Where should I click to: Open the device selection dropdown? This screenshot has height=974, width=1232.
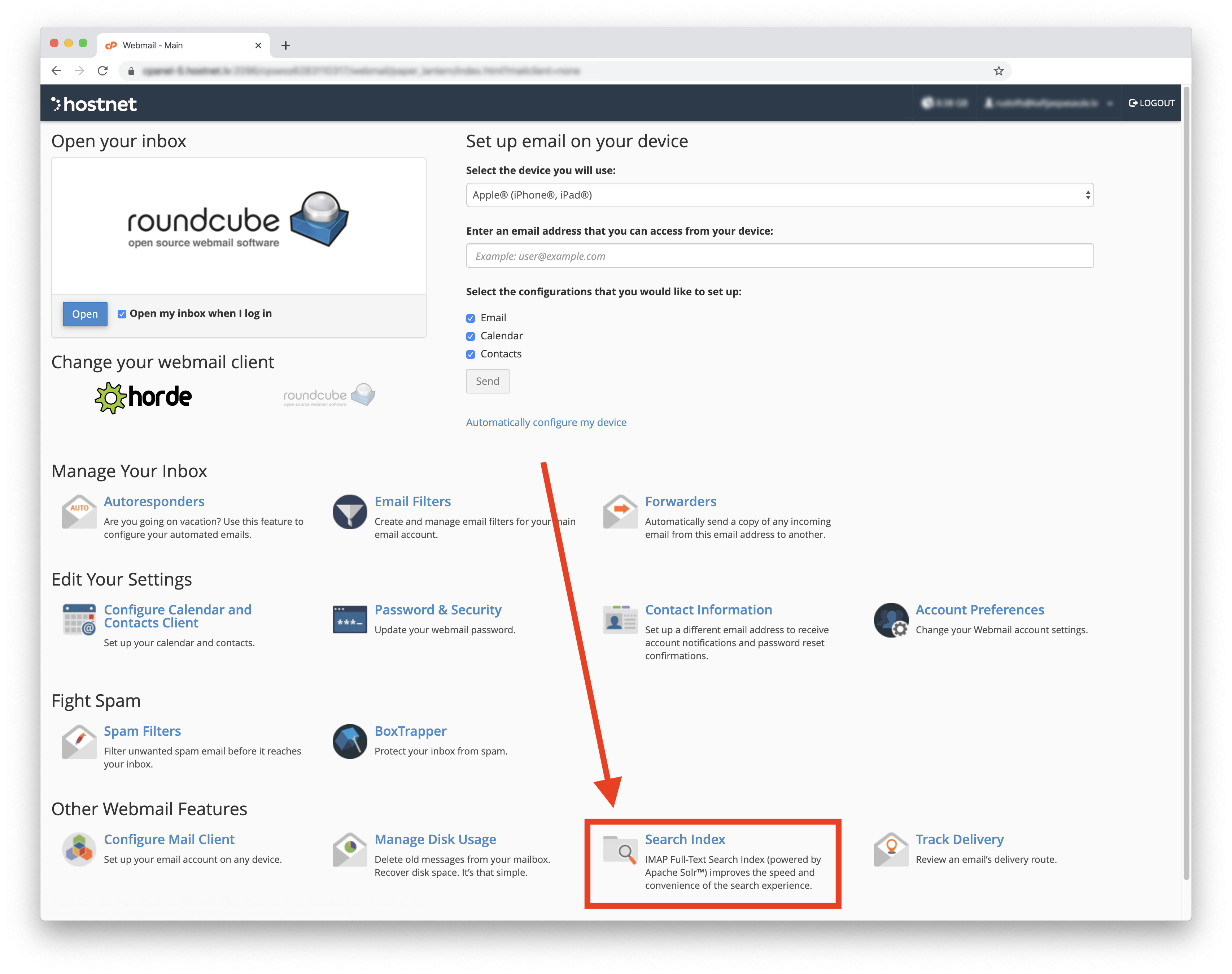coord(779,195)
